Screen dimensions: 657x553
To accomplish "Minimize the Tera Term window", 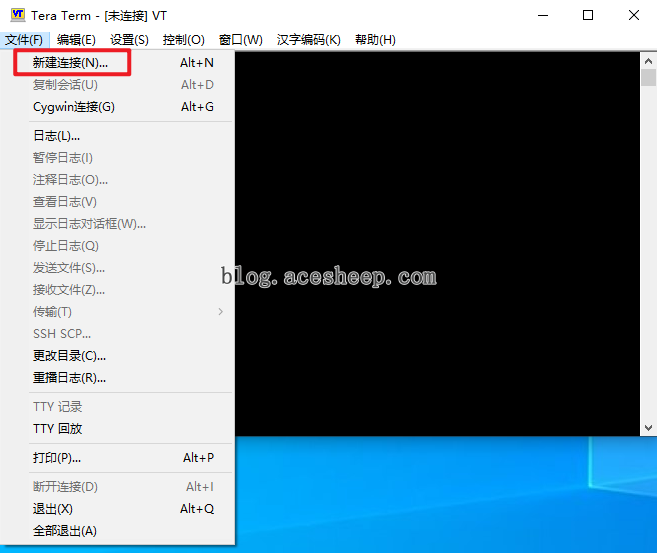I will 543,16.
